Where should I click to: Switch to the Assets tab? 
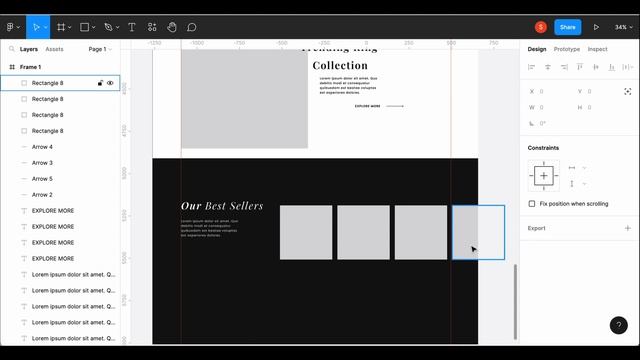[54, 49]
